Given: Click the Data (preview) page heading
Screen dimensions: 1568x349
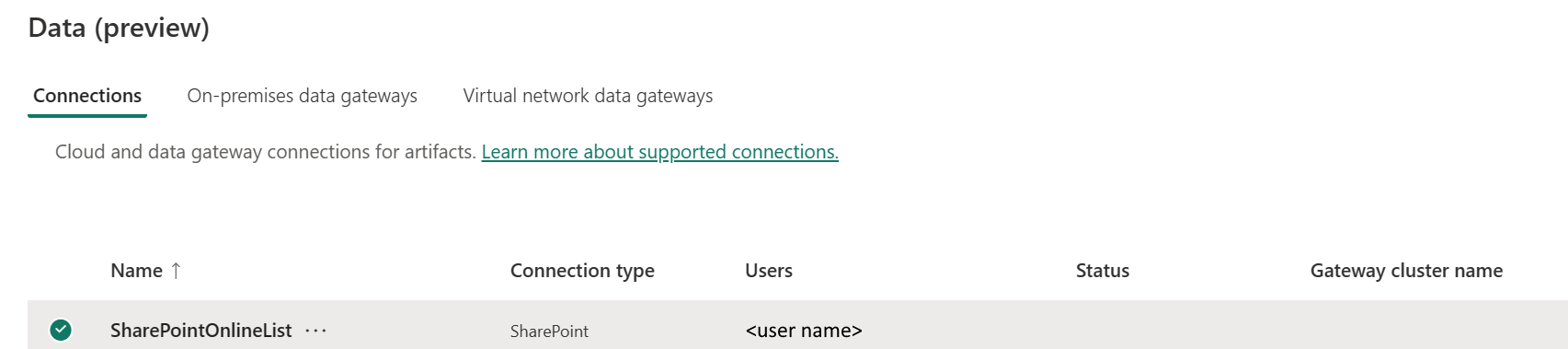Looking at the screenshot, I should coord(119,29).
